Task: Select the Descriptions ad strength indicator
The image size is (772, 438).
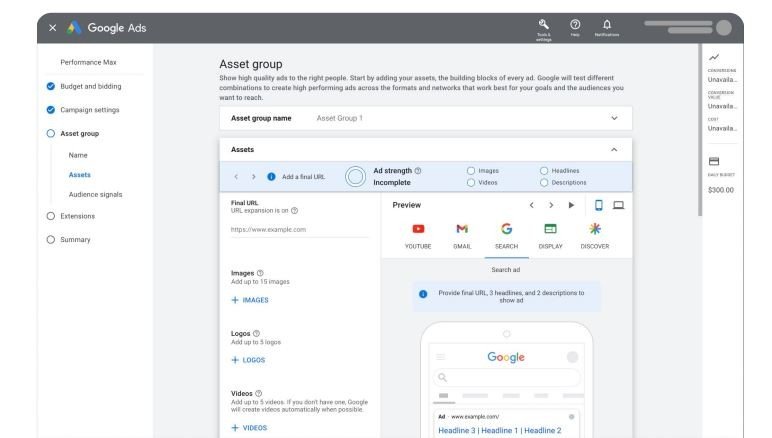Action: point(544,183)
